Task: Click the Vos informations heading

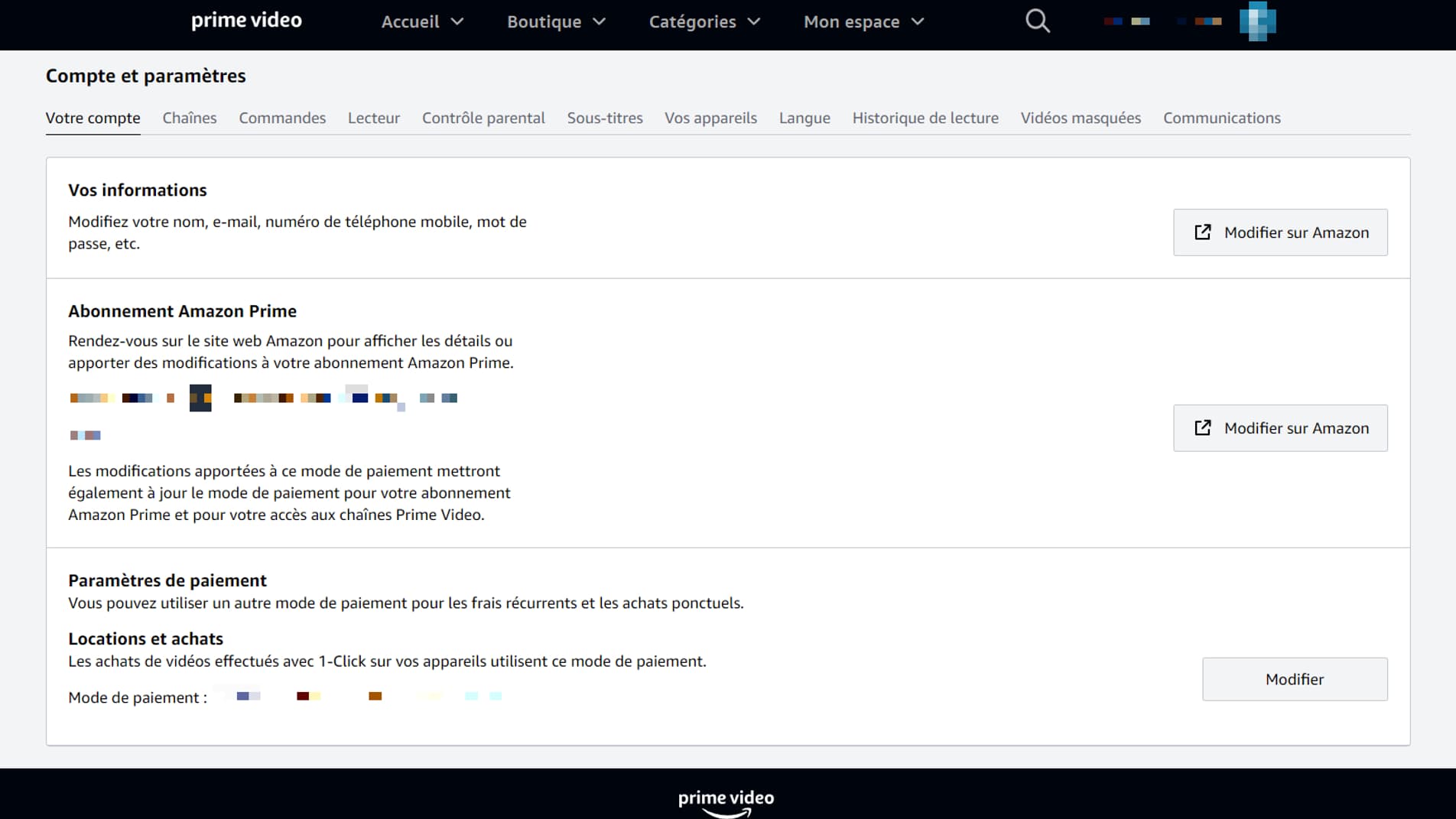Action: (138, 190)
